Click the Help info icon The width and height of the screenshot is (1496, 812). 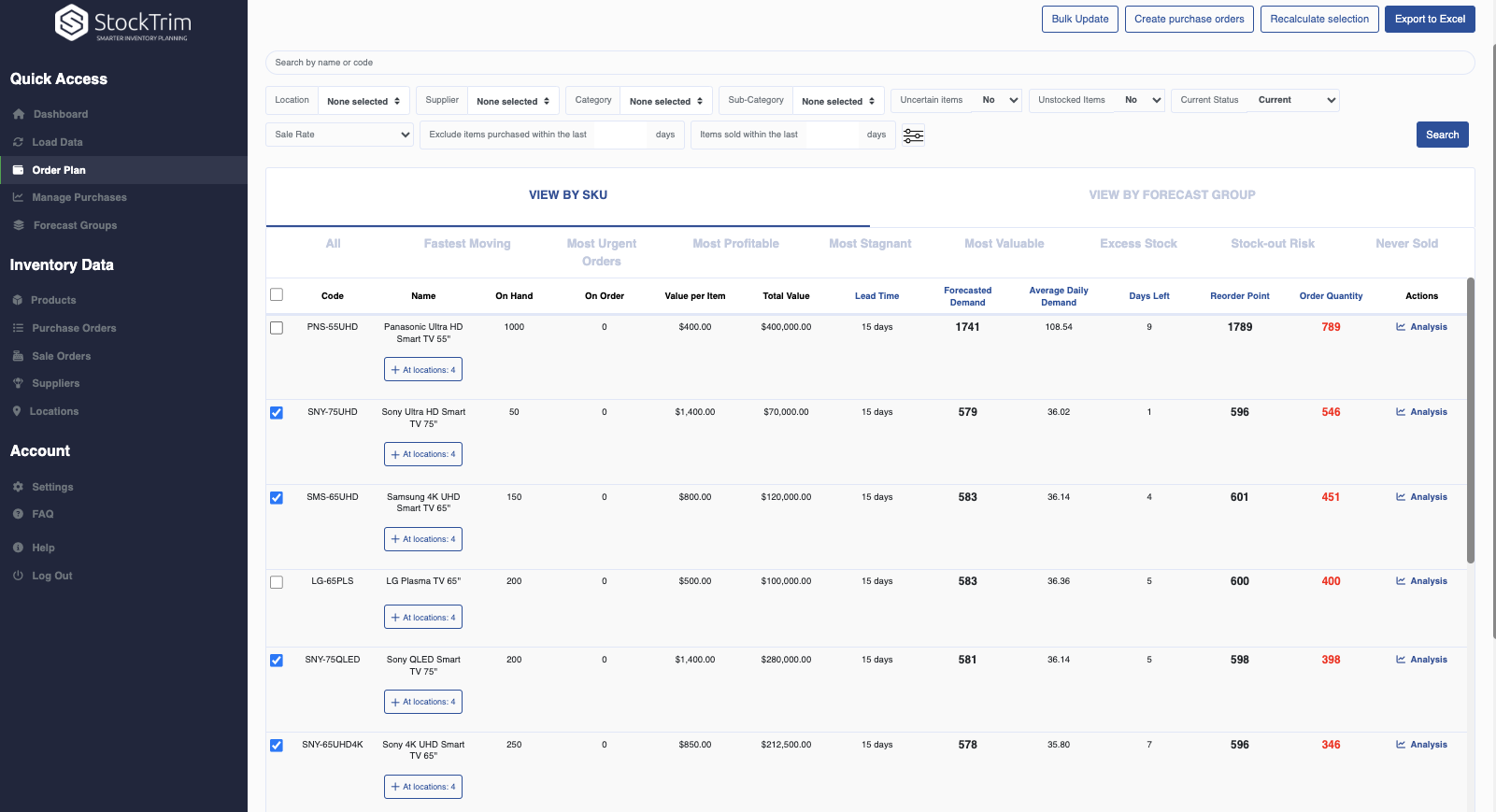coord(18,548)
